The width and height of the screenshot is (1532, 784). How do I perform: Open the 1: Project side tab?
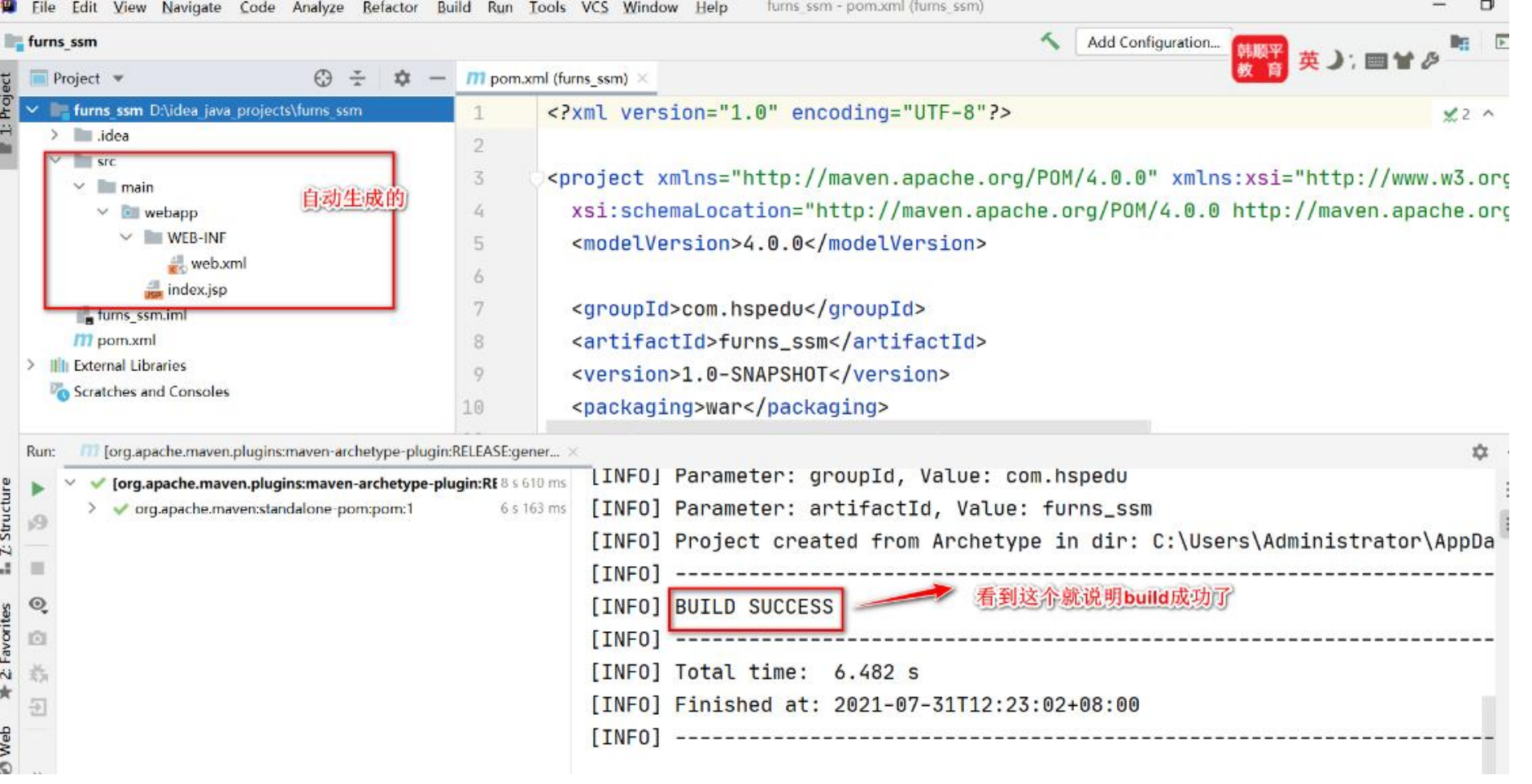pyautogui.click(x=7, y=113)
